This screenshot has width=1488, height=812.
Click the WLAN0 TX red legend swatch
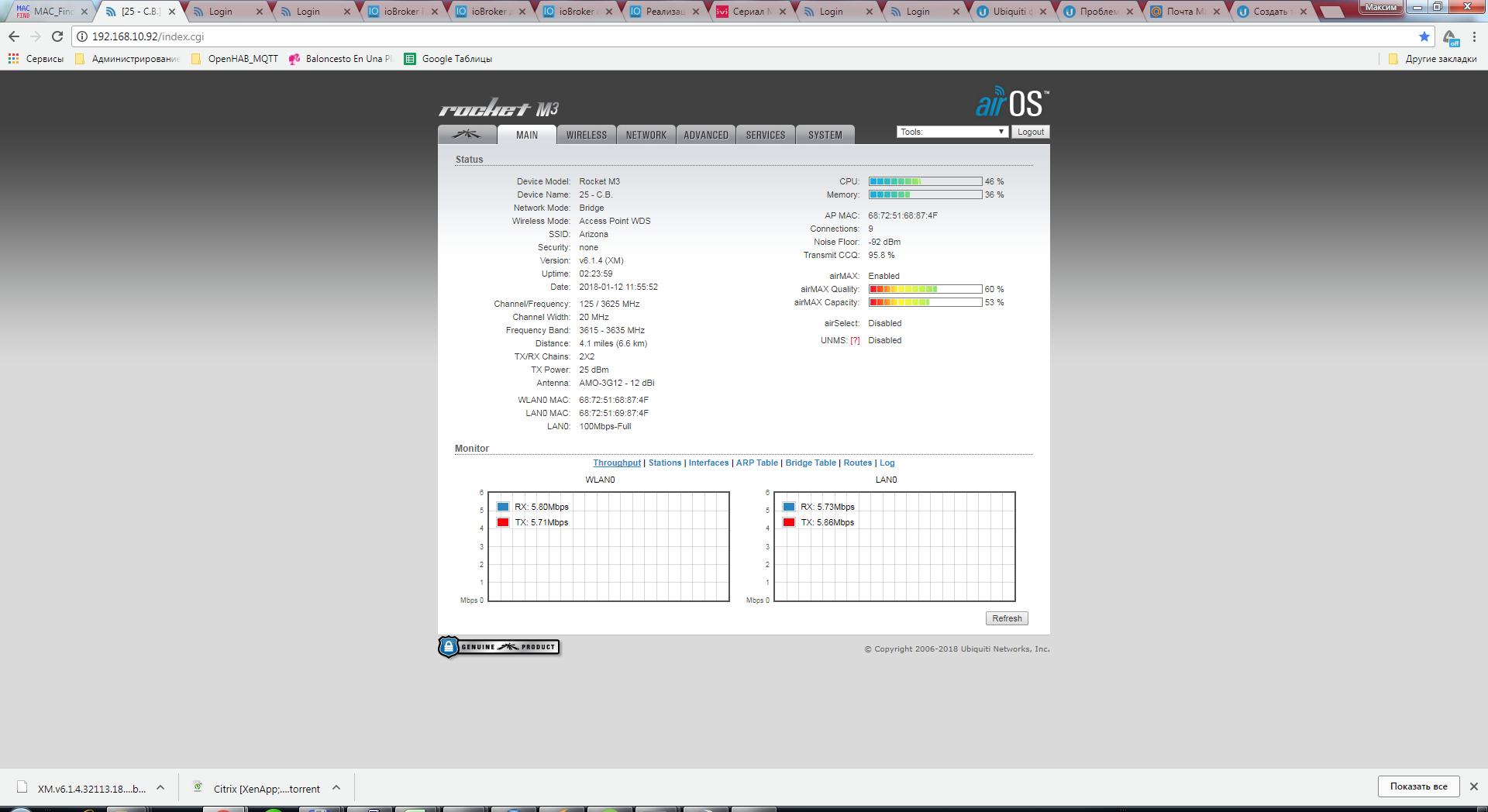pyautogui.click(x=503, y=522)
